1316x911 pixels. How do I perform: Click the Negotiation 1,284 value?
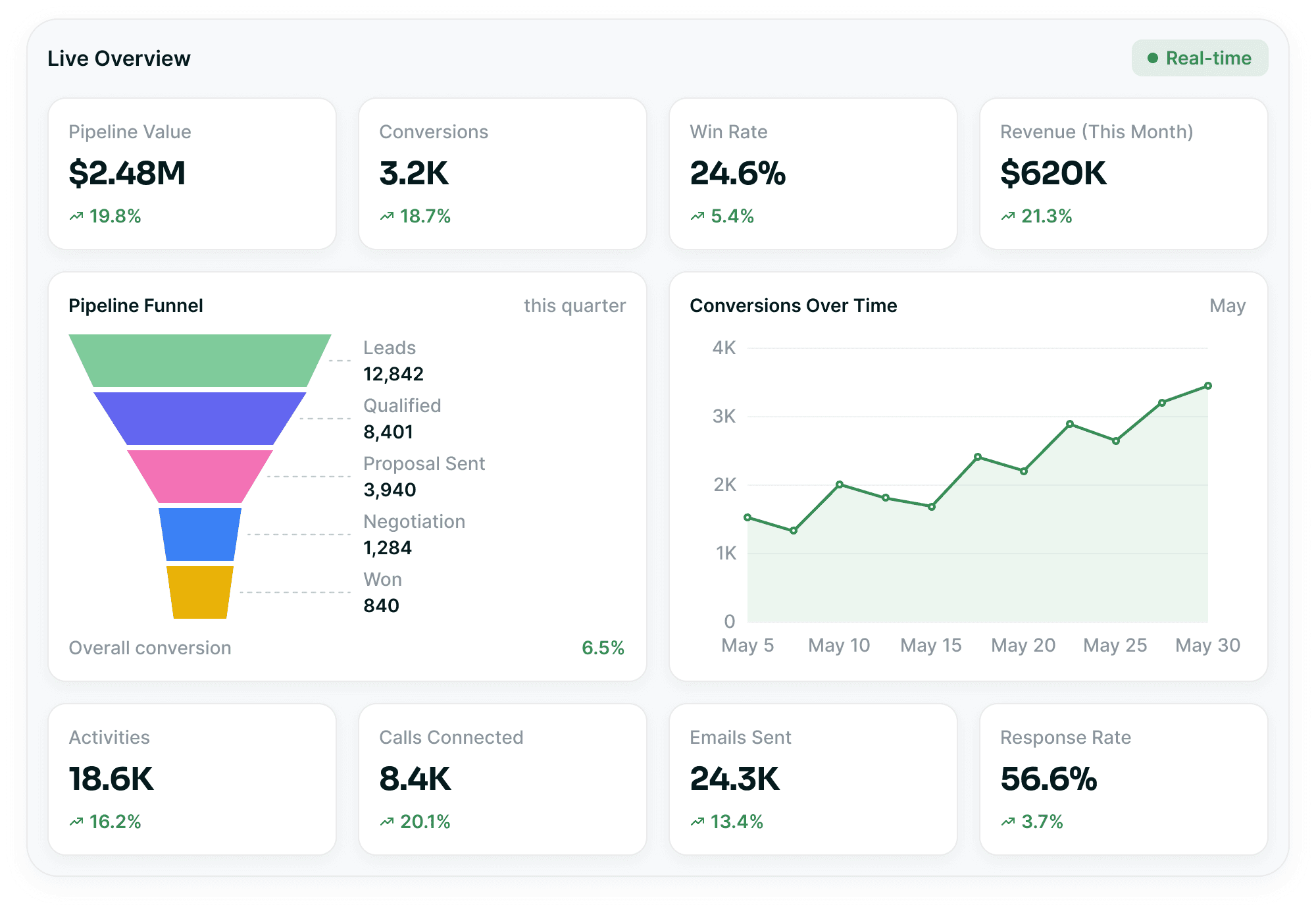pos(388,548)
